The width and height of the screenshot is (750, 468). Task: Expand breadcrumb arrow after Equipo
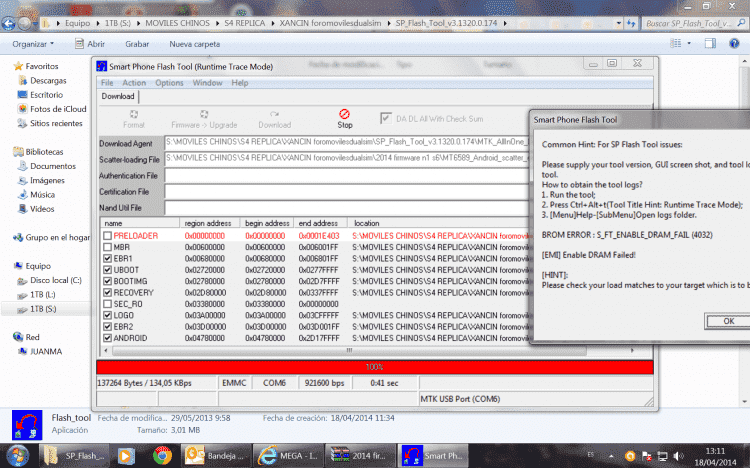[x=98, y=23]
